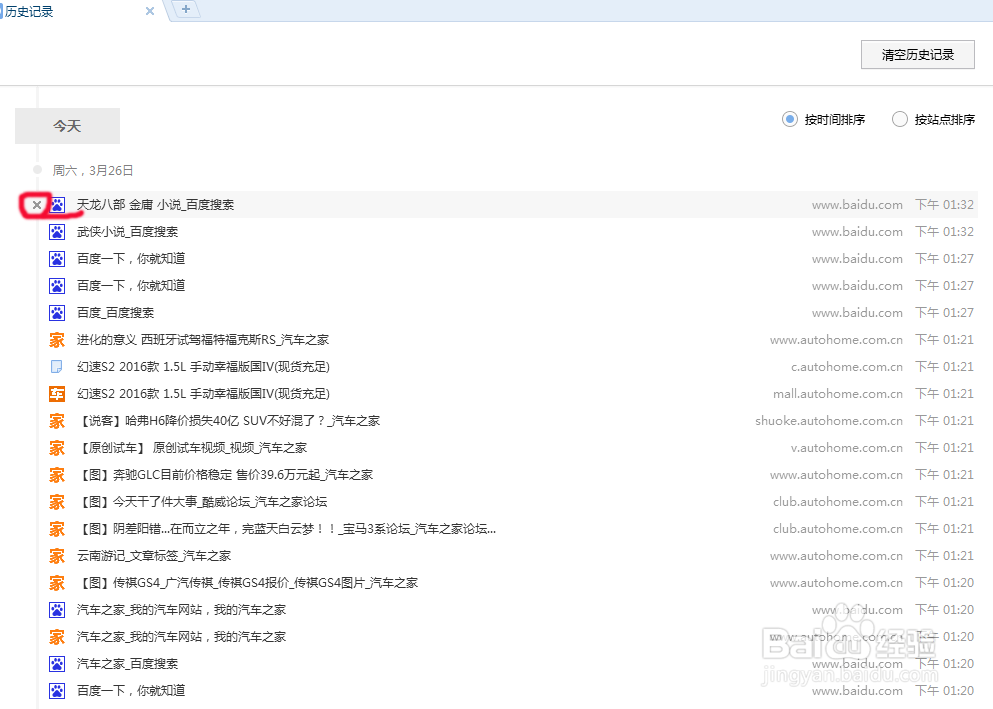Screen dimensions: 993x709
Task: Open 汽车之家_百度搜索 link
Action: click(127, 664)
